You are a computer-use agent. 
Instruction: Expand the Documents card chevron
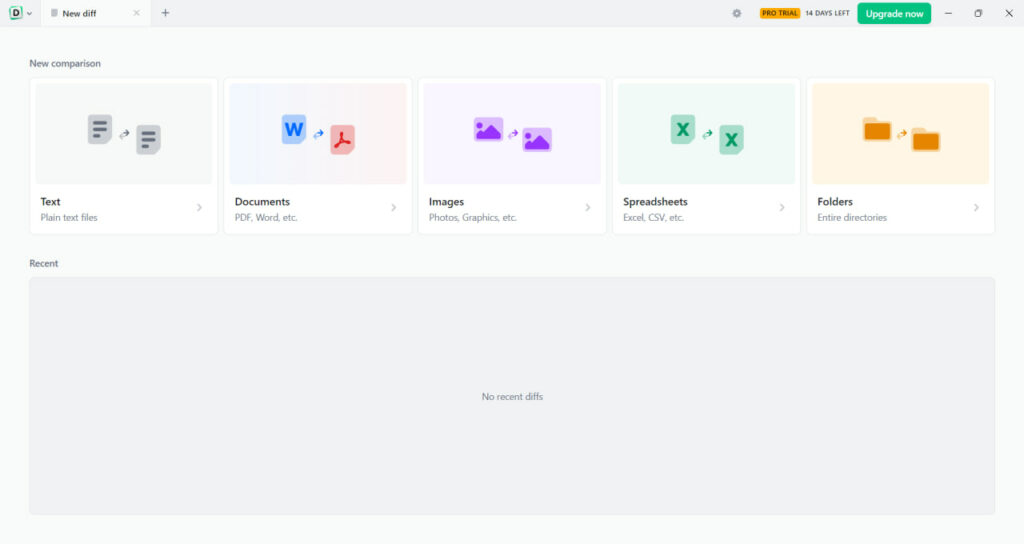[x=393, y=208]
